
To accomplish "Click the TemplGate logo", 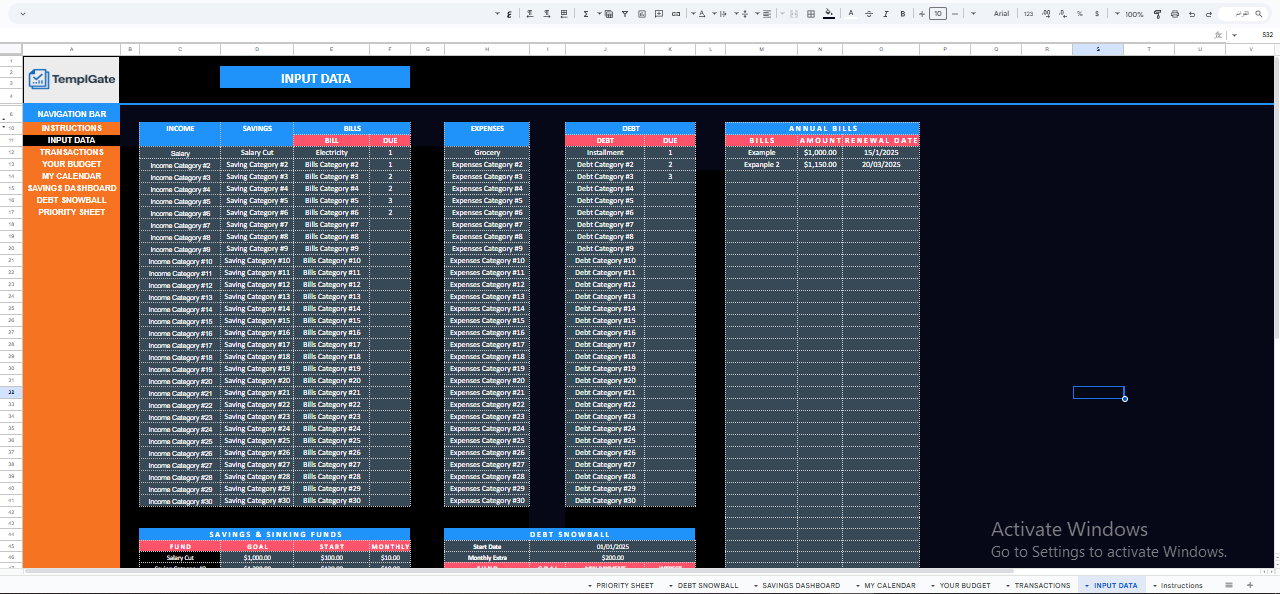I will pos(71,79).
